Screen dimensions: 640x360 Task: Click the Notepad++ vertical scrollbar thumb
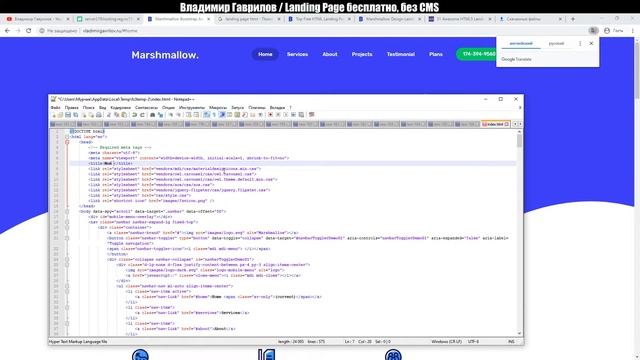coord(519,140)
